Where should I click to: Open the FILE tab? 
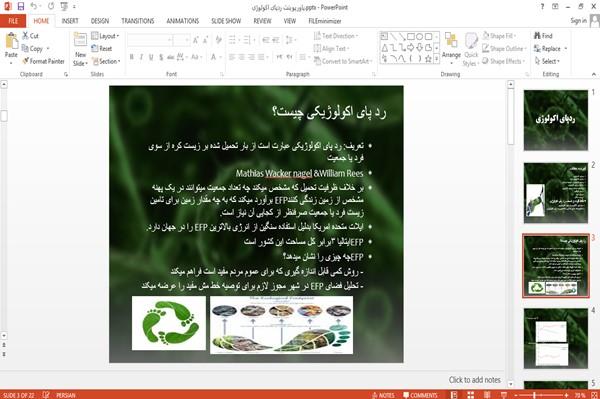click(x=13, y=21)
